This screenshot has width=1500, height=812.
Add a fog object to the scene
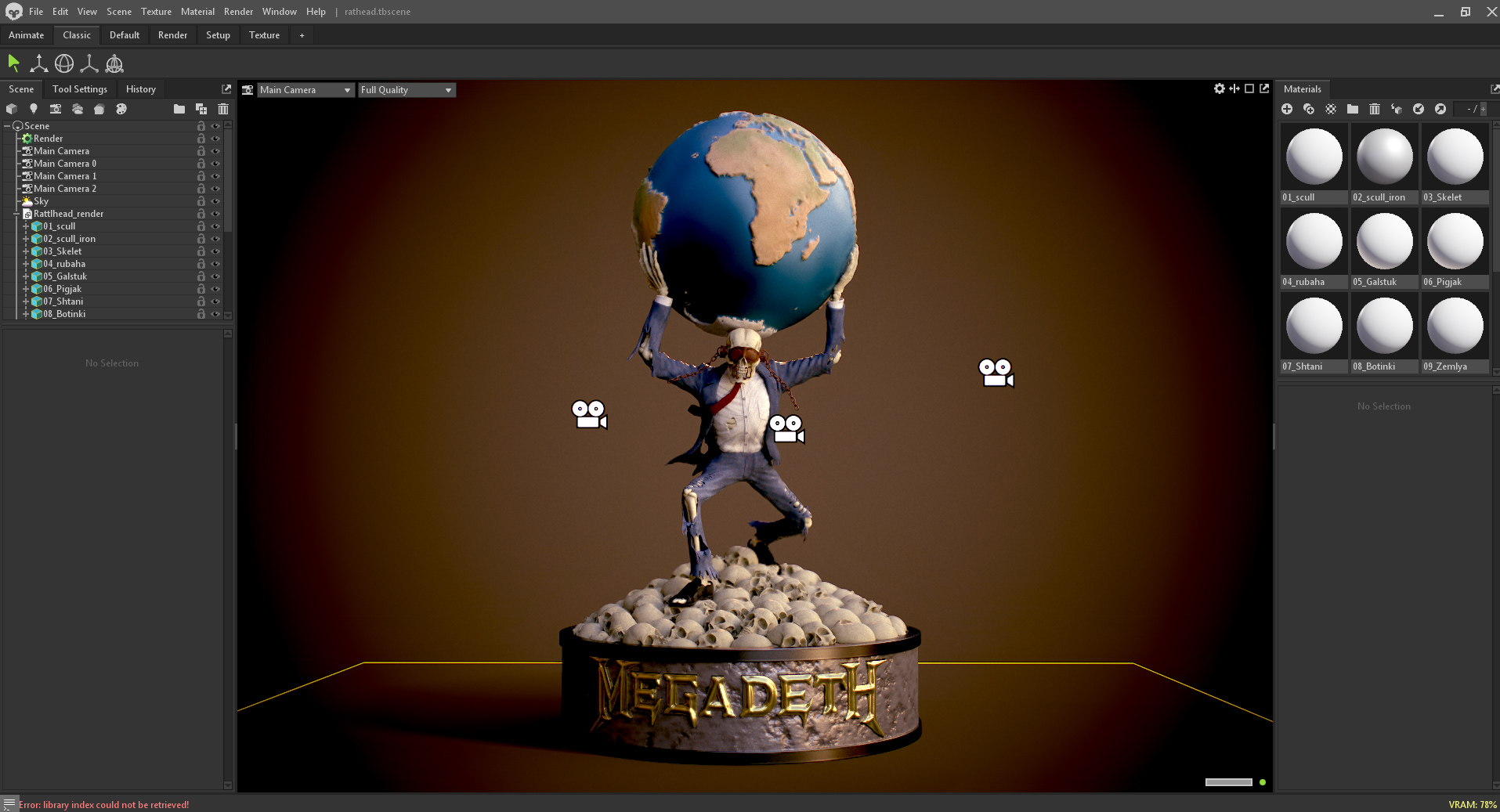click(78, 109)
